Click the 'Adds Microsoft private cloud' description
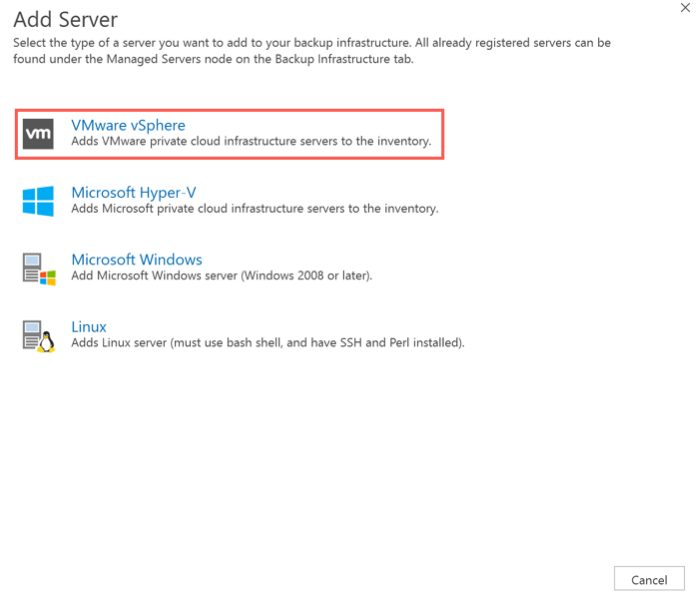This screenshot has height=600, width=700. [254, 209]
